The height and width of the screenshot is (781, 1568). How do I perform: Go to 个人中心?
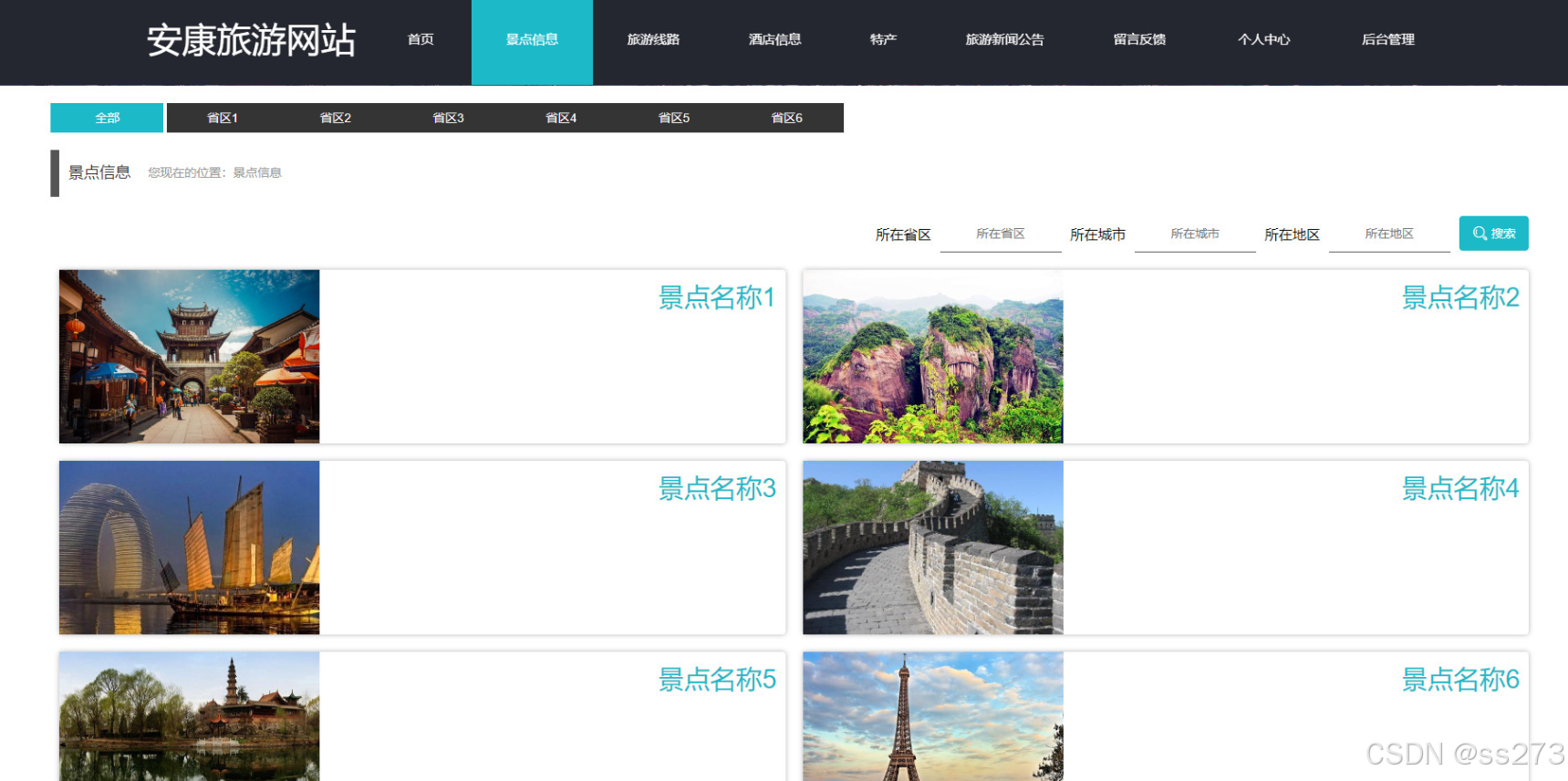pos(1263,39)
